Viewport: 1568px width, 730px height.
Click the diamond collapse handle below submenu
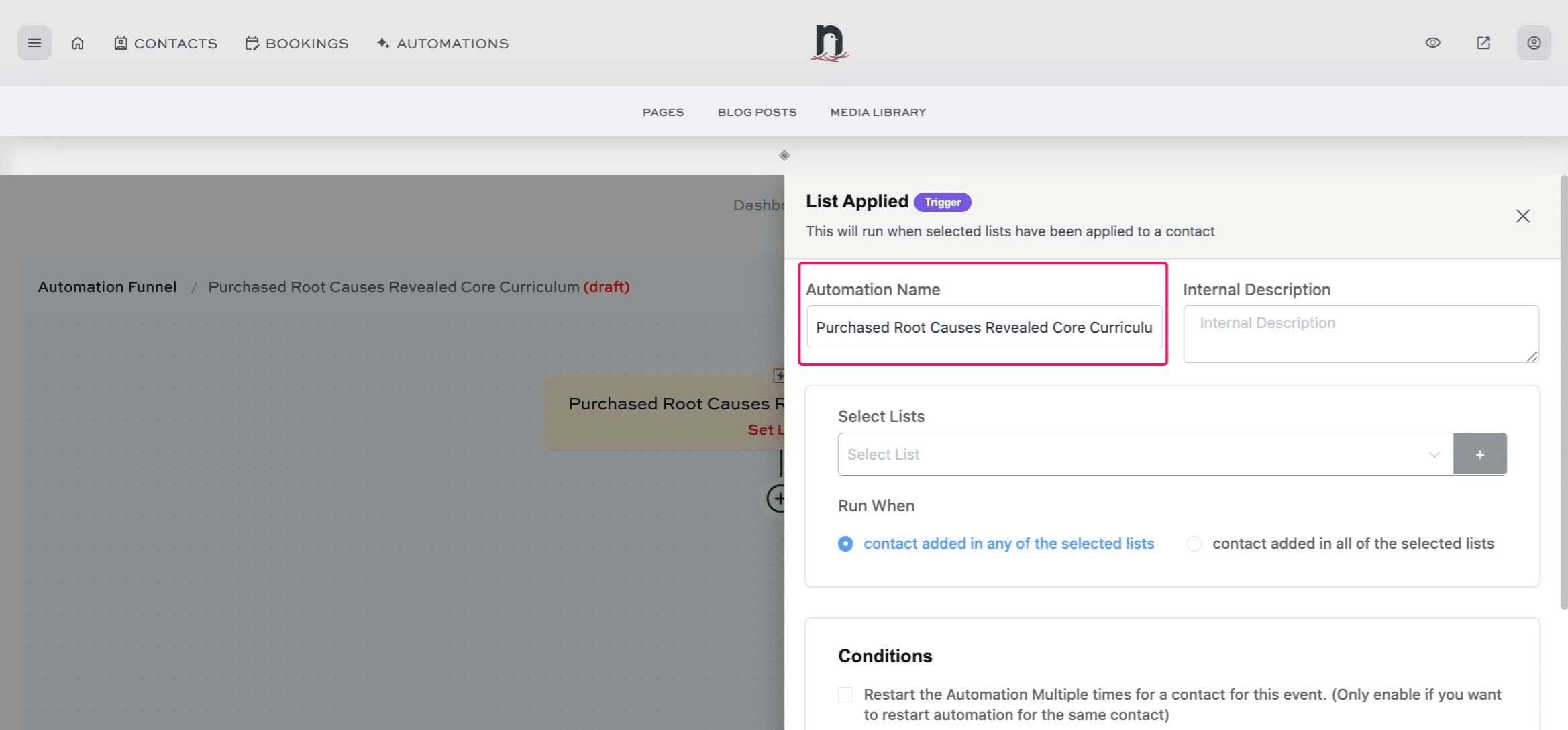tap(784, 156)
